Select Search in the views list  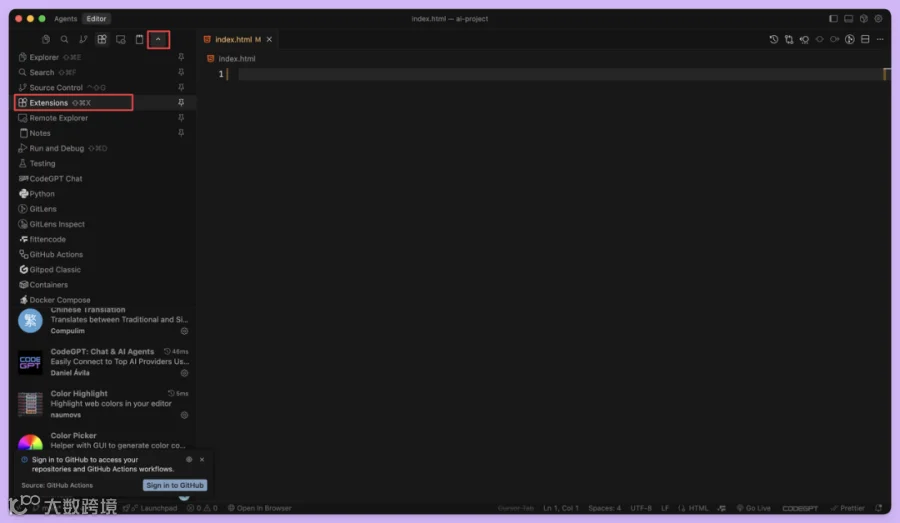pyautogui.click(x=102, y=72)
